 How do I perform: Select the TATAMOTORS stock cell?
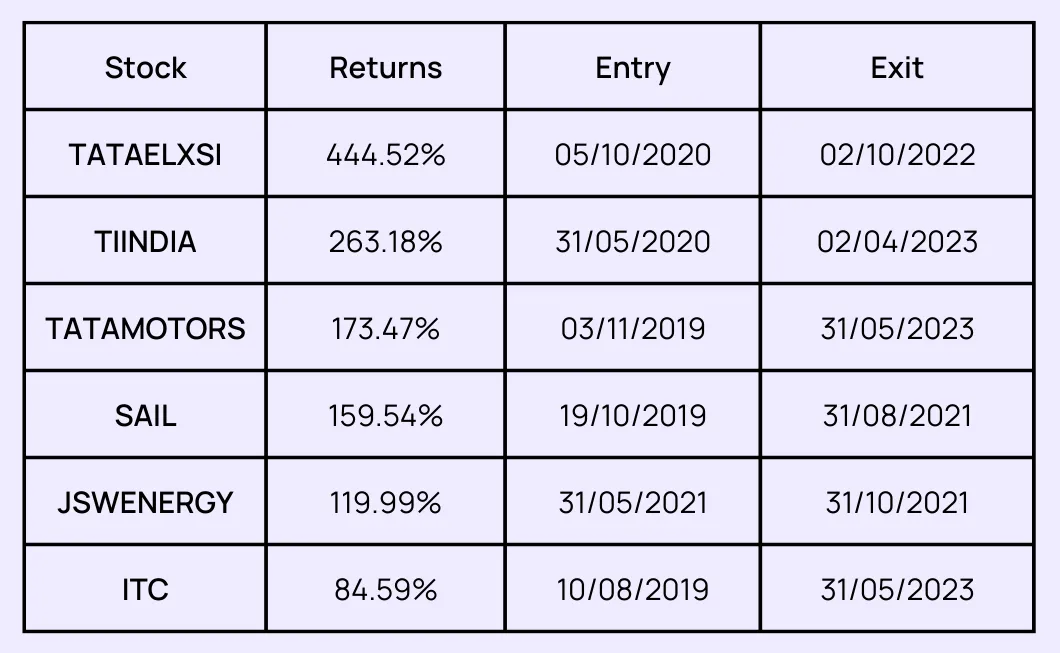tap(145, 329)
